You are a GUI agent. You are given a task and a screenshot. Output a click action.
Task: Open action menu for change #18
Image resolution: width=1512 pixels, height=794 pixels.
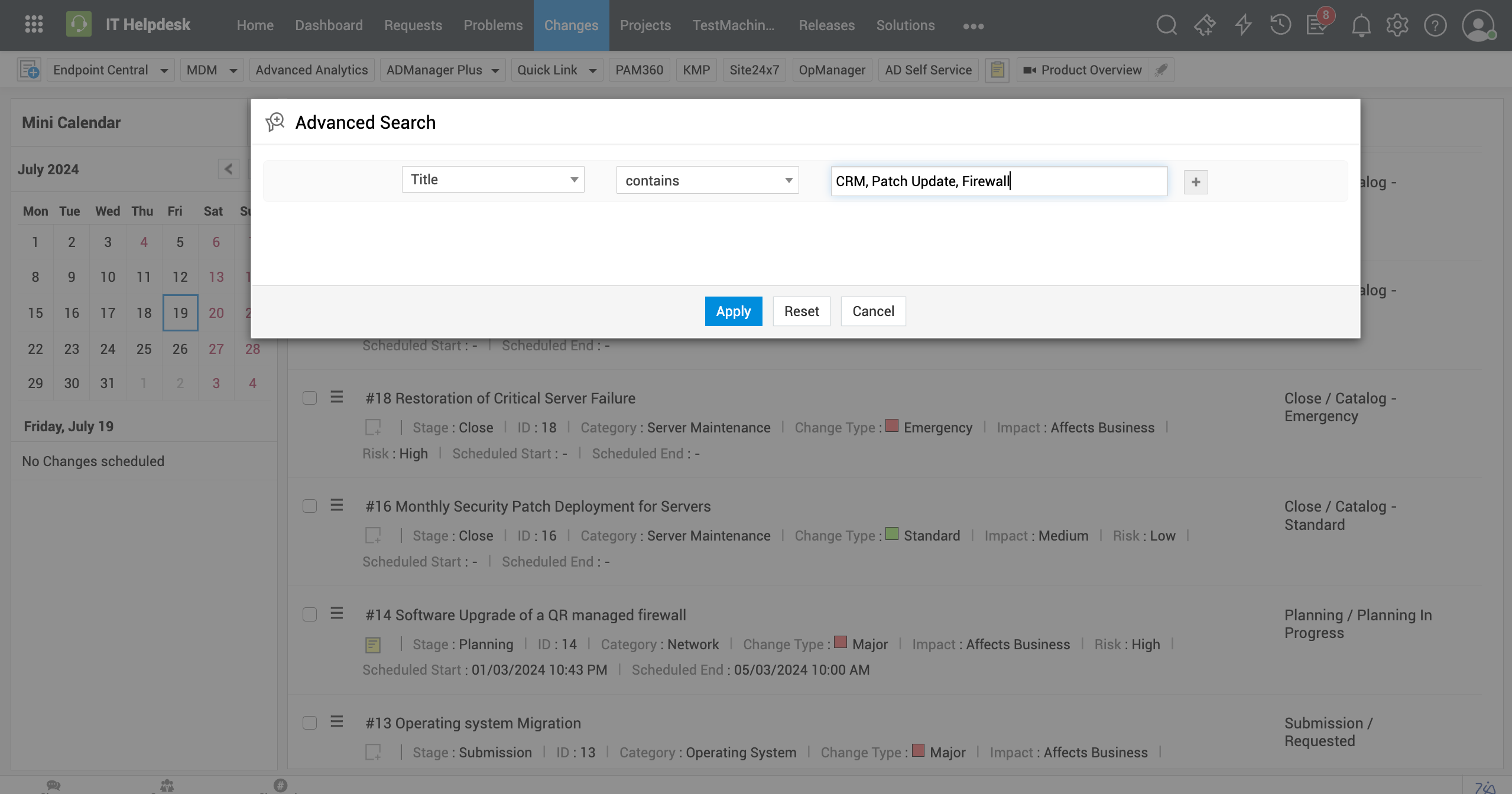337,397
